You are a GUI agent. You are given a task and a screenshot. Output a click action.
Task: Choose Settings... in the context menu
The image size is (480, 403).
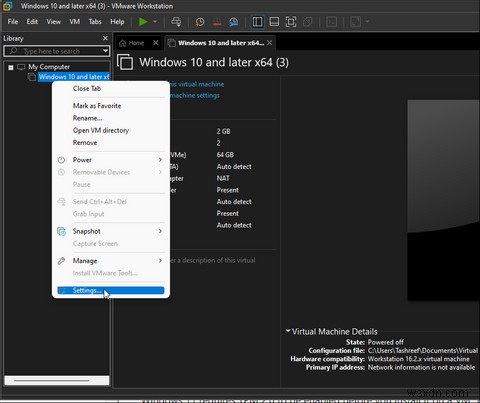click(x=111, y=291)
